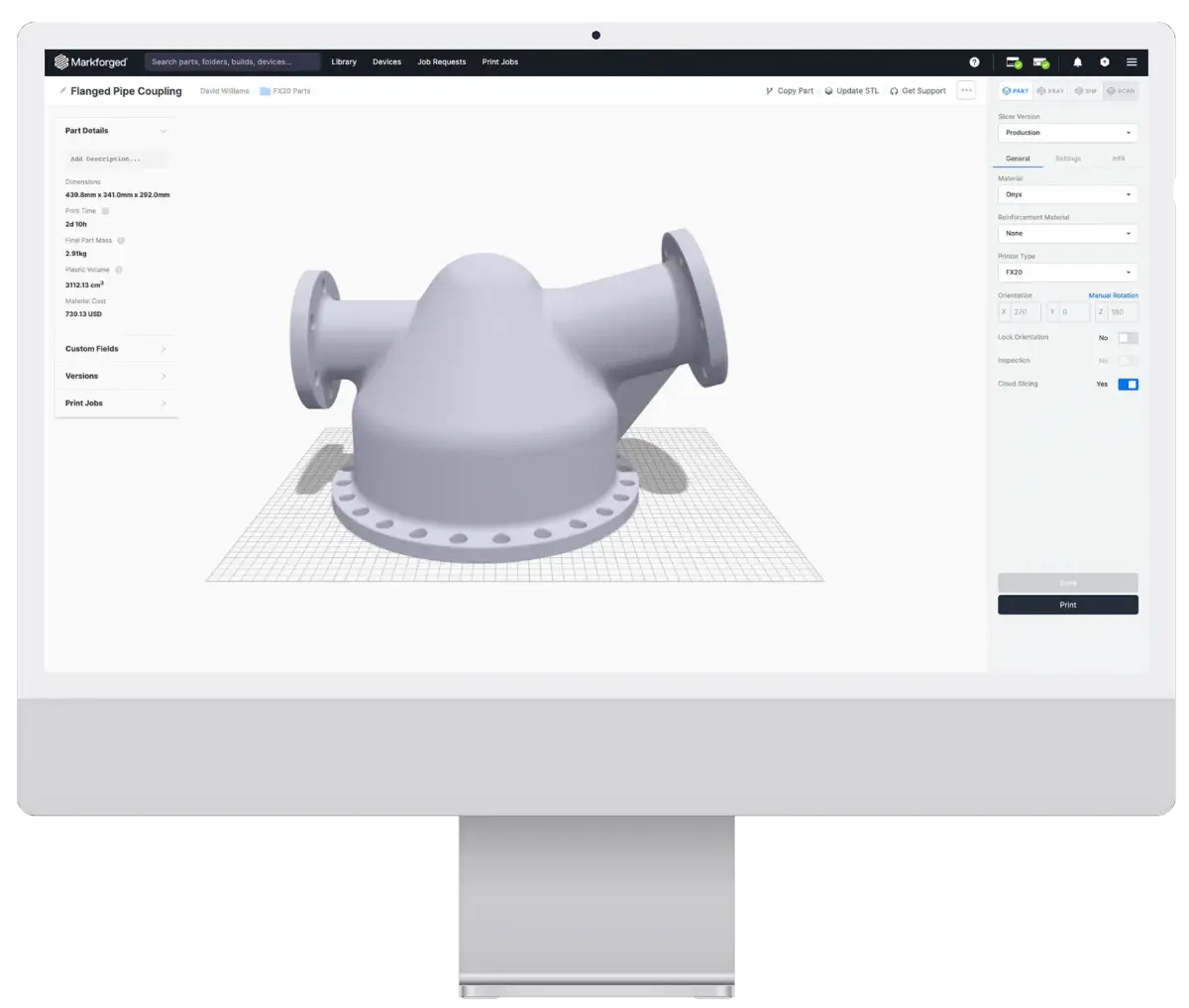Open the Material dropdown showing Onyx
Screen dimensions: 1189x1008
1067,194
